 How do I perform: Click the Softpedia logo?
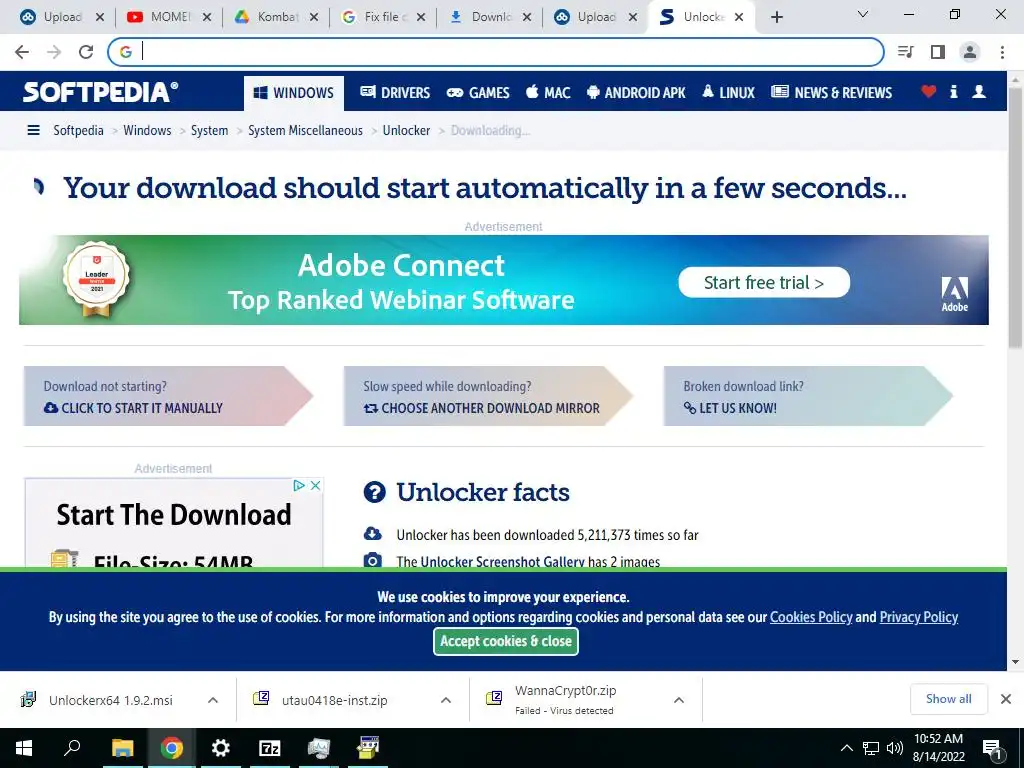101,92
